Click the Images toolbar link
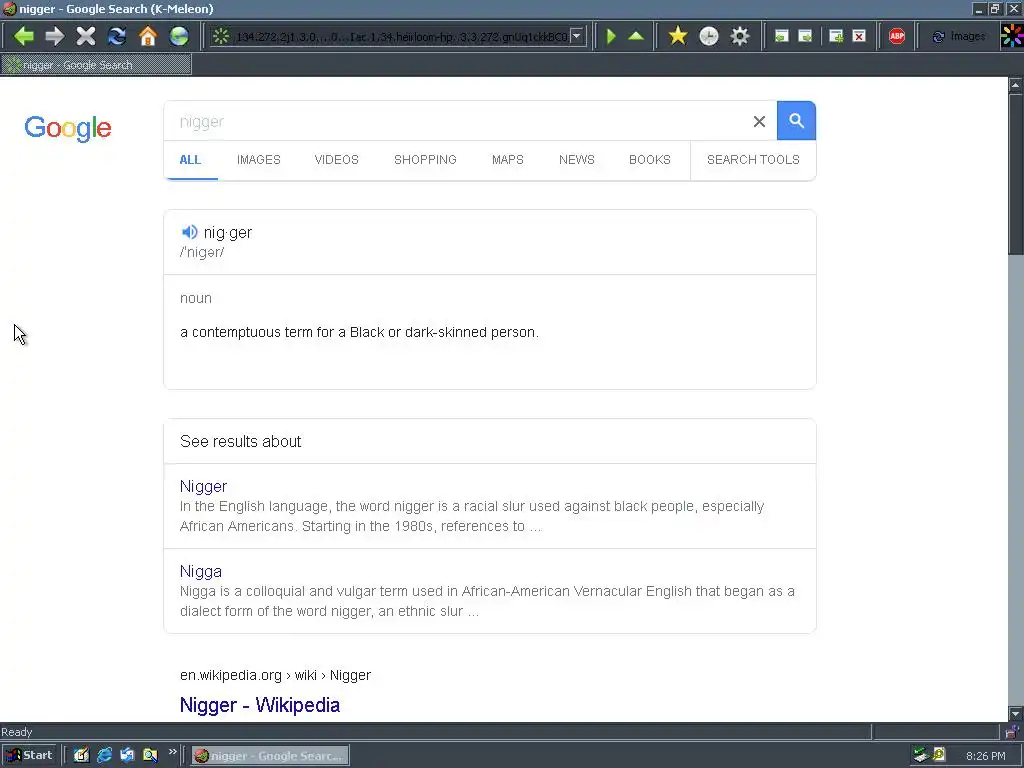The height and width of the screenshot is (768, 1024). pyautogui.click(x=959, y=36)
